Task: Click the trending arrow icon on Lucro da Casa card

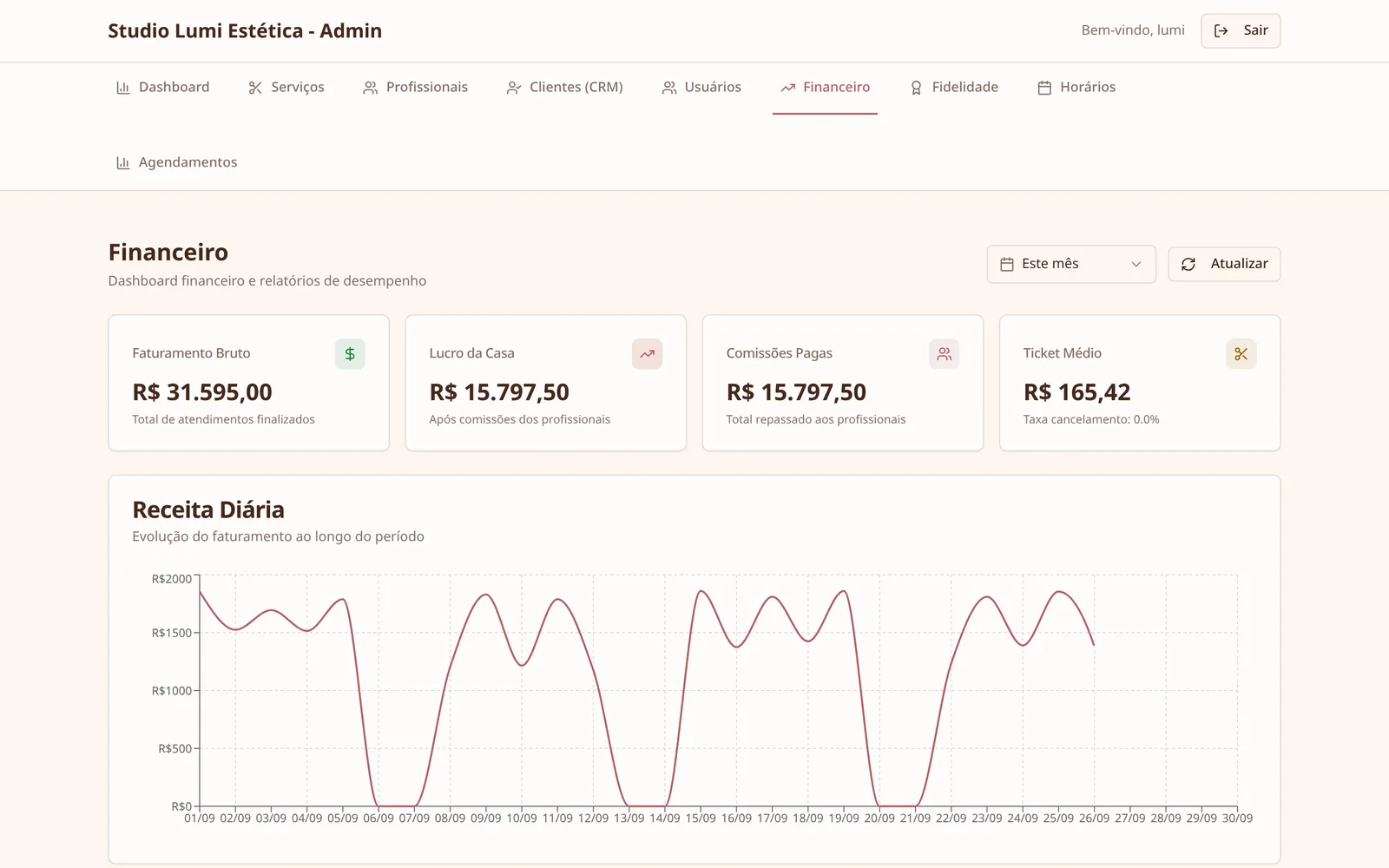Action: 647,354
